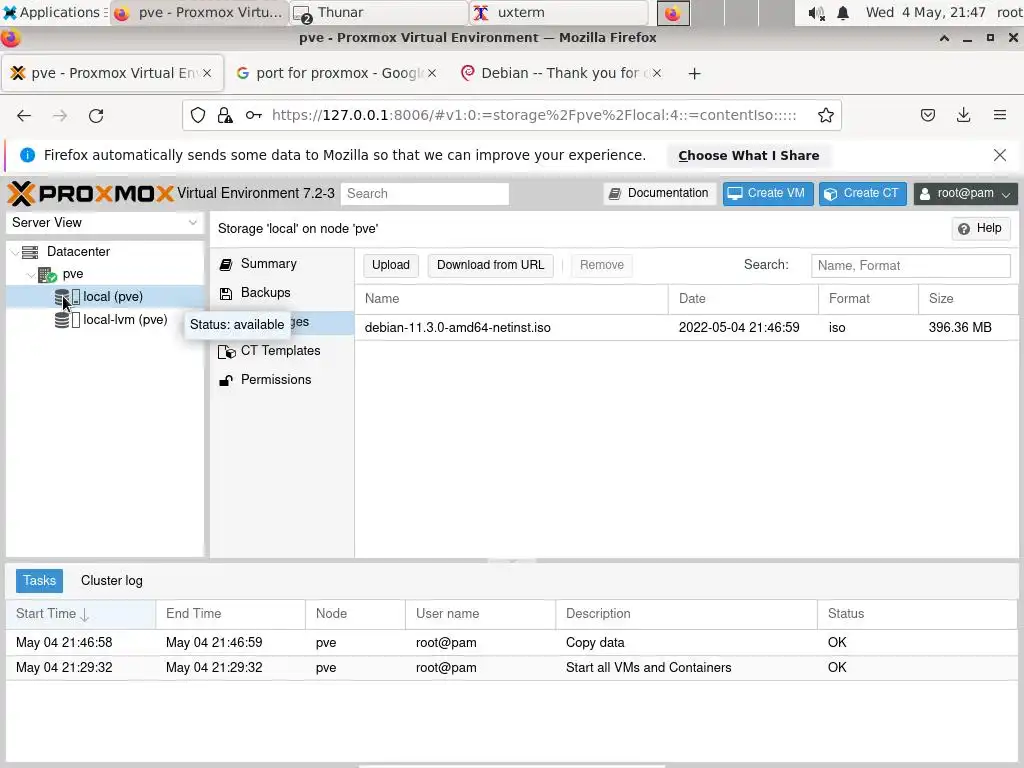The width and height of the screenshot is (1024, 768).
Task: Collapse the pve tree node
Action: click(x=31, y=275)
